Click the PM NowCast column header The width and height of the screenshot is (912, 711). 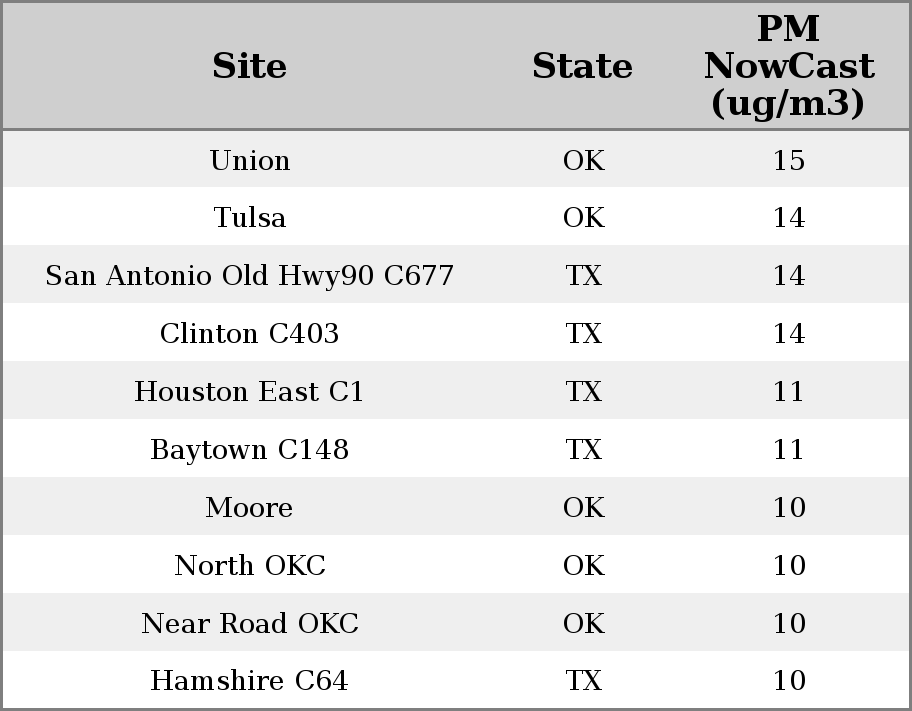789,66
